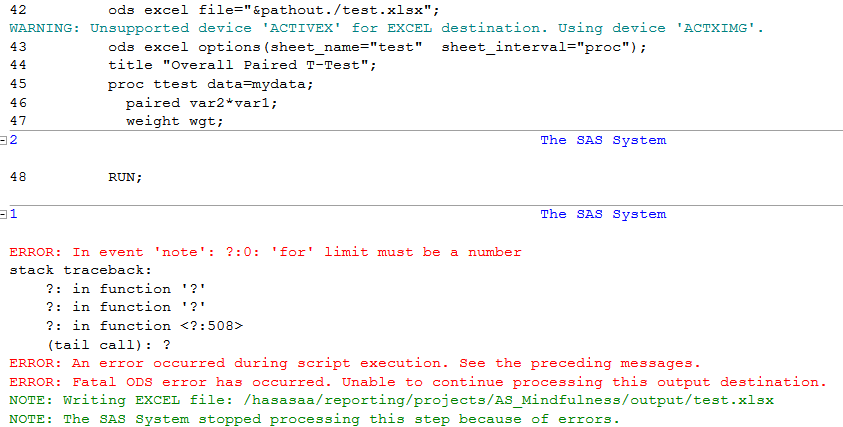This screenshot has width=843, height=427.
Task: Collapse the page 2 log section
Action: coord(3,141)
